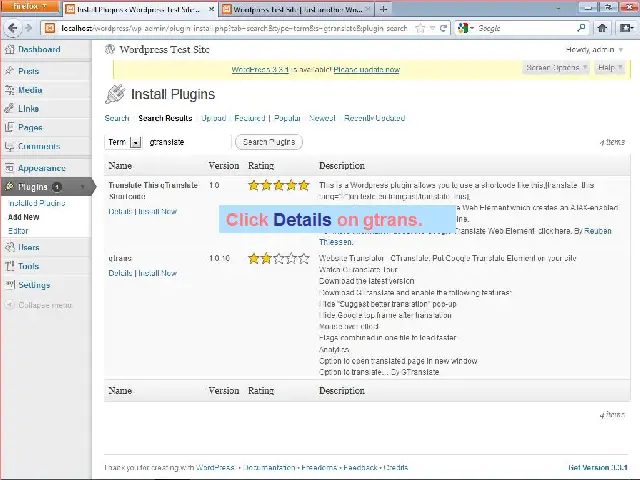Click the Comments bubble icon
Viewport: 640px width, 480px height.
pyautogui.click(x=9, y=146)
